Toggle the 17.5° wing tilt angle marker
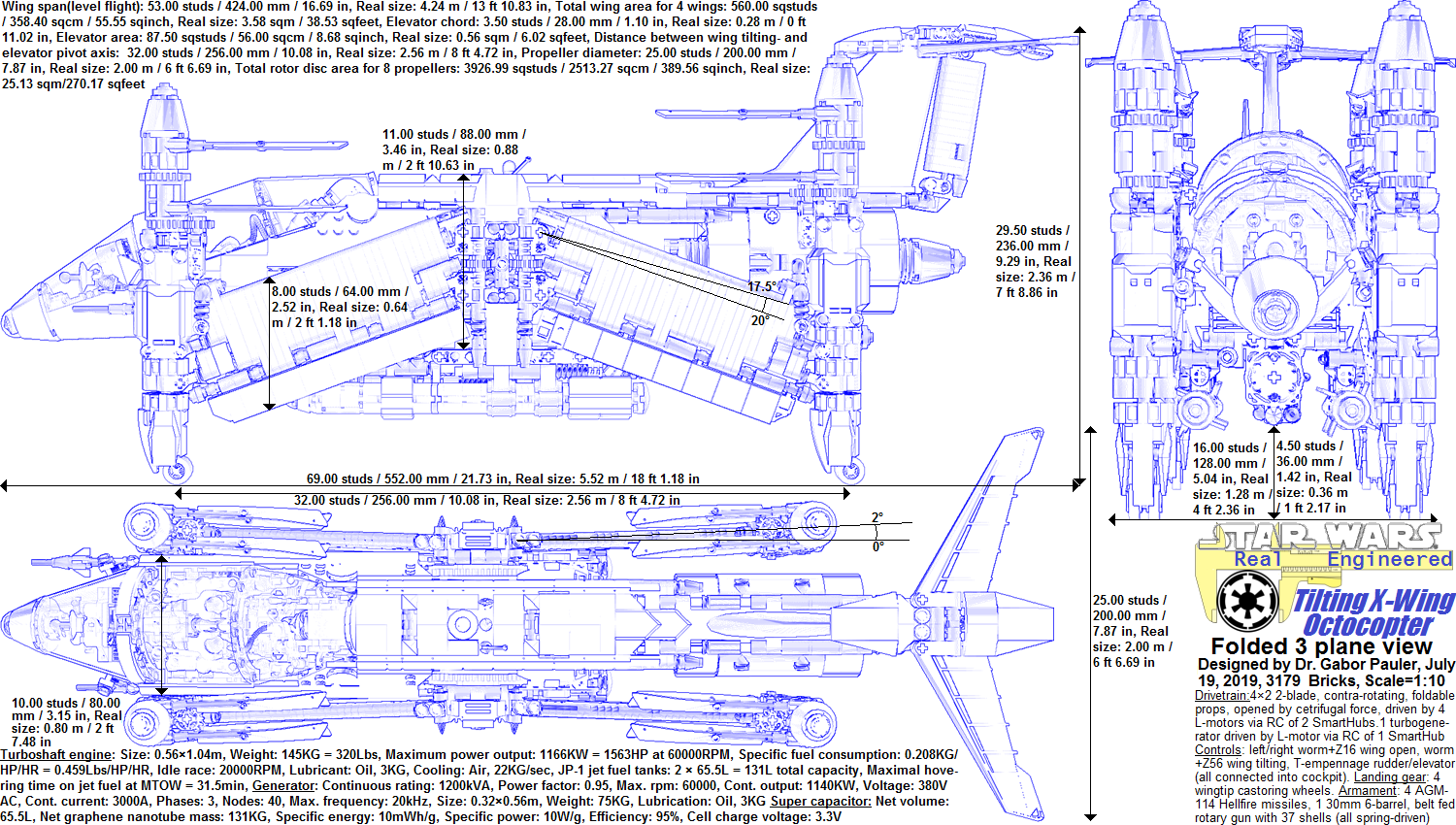The image size is (1456, 825). pyautogui.click(x=762, y=286)
